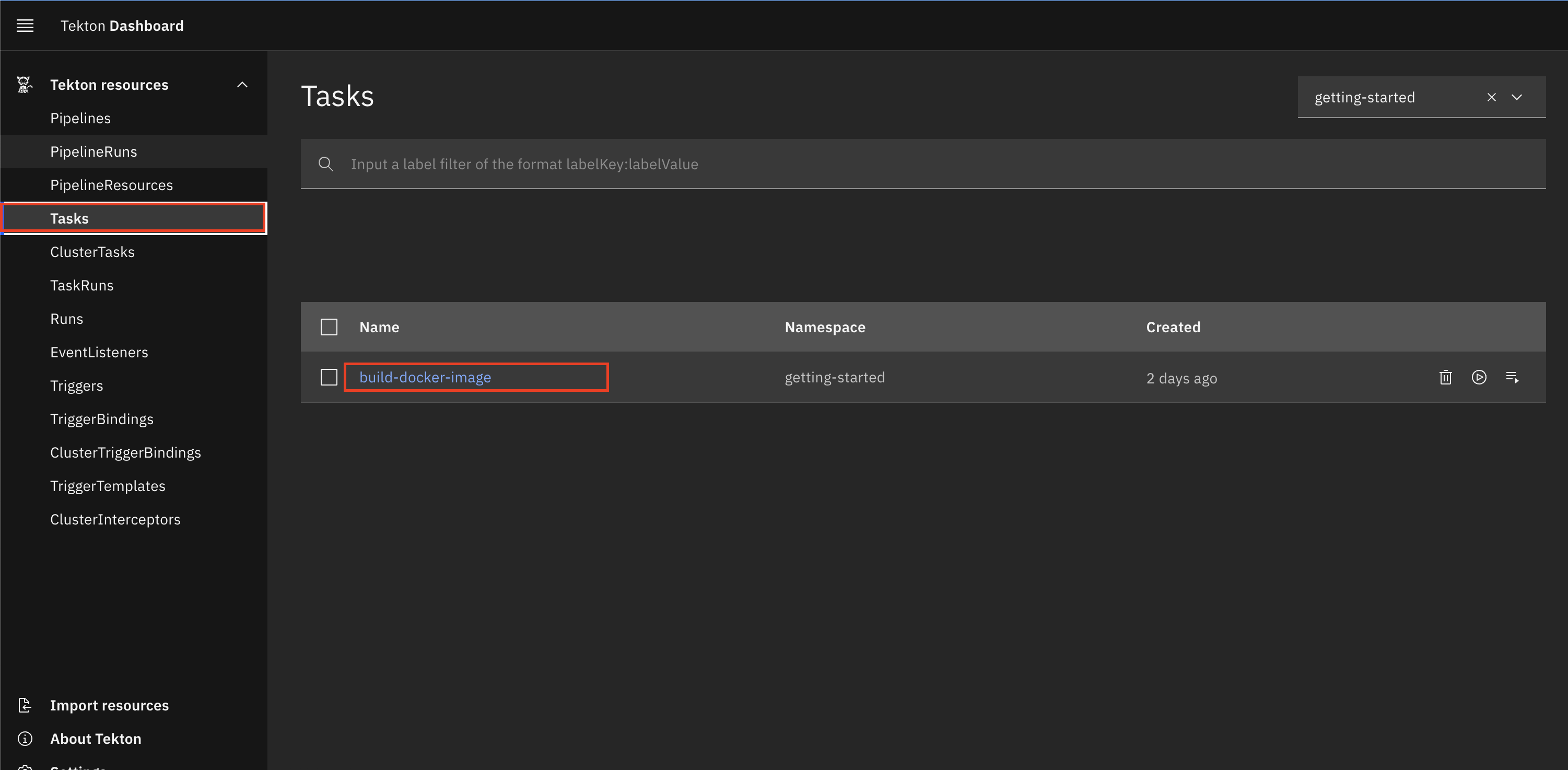Open the EventListeners sidebar page

[99, 353]
